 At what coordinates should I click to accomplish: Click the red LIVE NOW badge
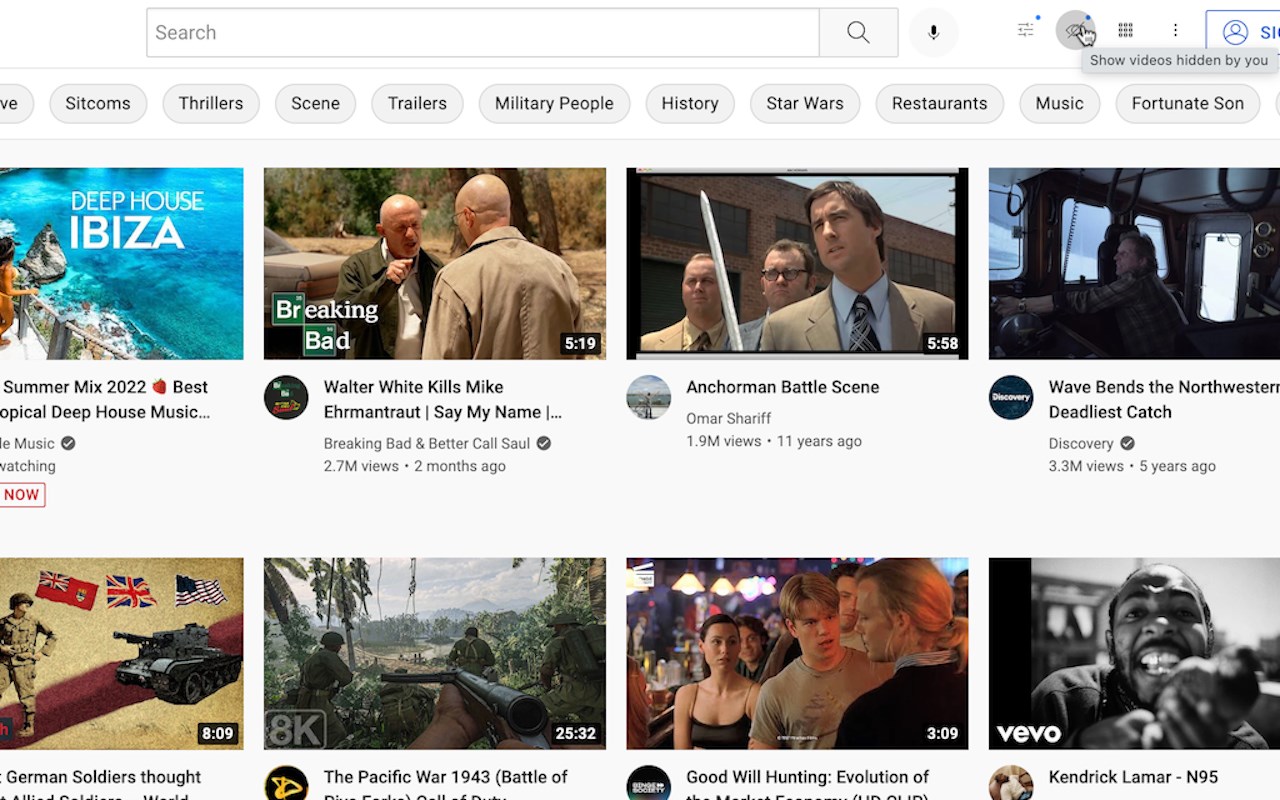22,494
